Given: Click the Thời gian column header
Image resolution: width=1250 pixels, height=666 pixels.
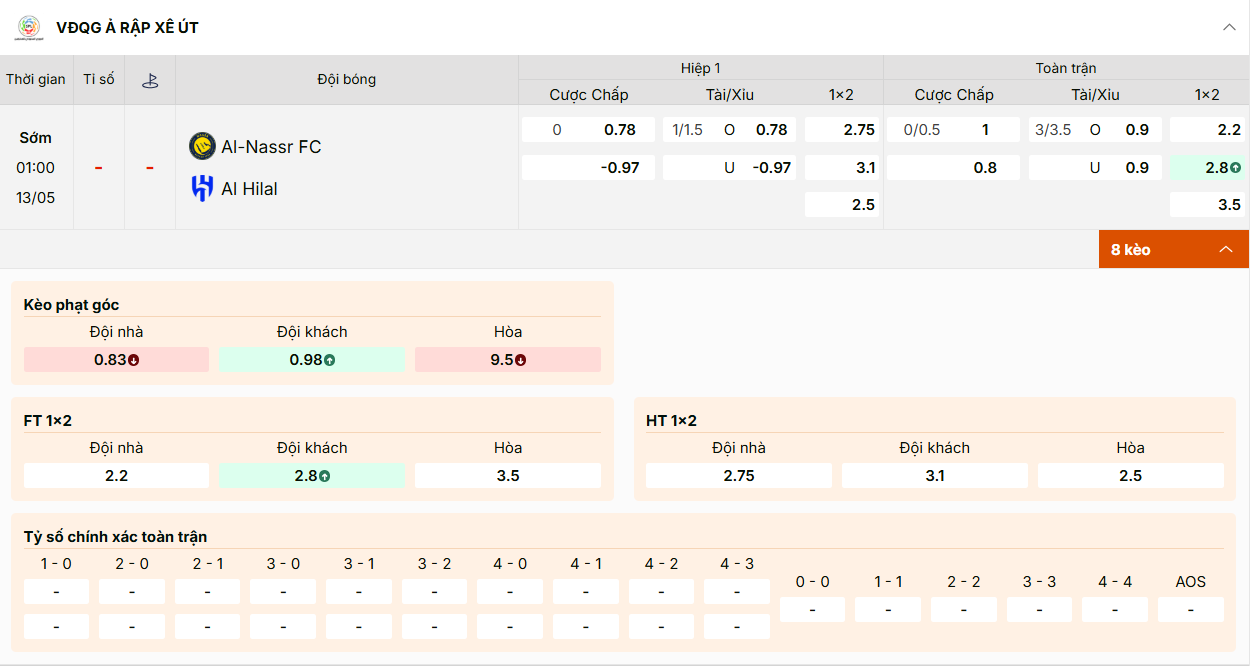Looking at the screenshot, I should [x=36, y=80].
